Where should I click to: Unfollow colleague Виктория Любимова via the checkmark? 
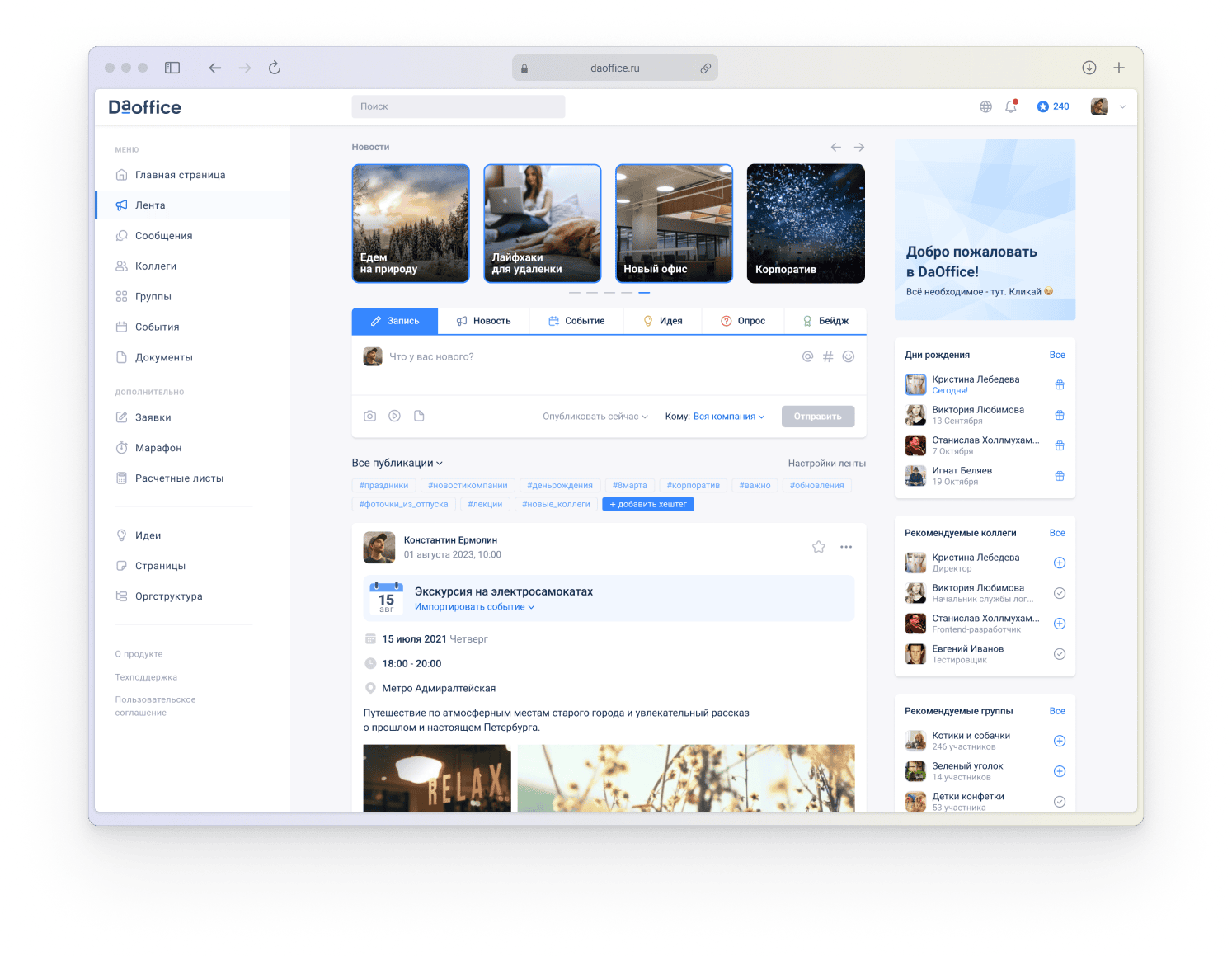[1060, 593]
